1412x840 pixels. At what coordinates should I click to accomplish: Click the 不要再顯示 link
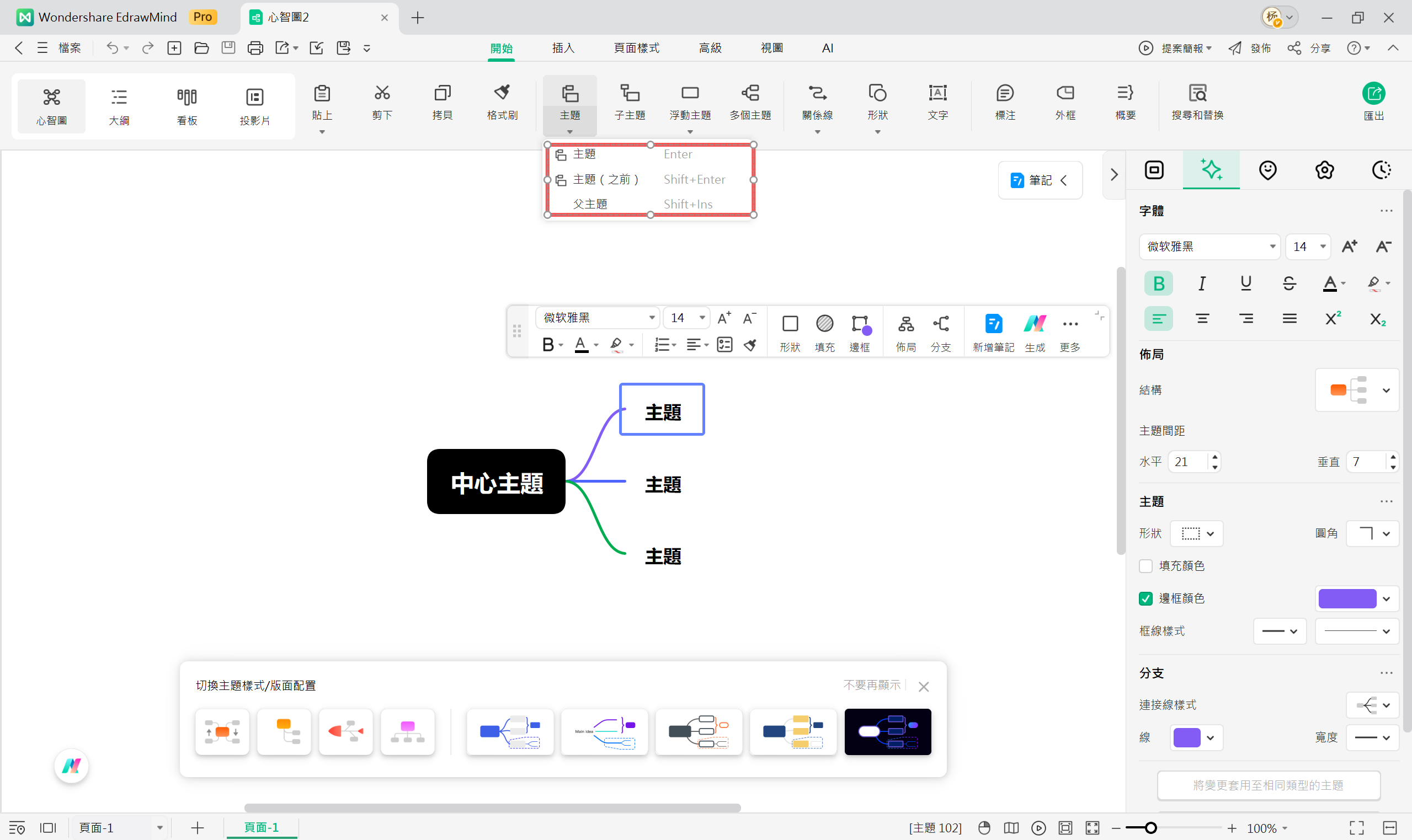click(x=871, y=684)
